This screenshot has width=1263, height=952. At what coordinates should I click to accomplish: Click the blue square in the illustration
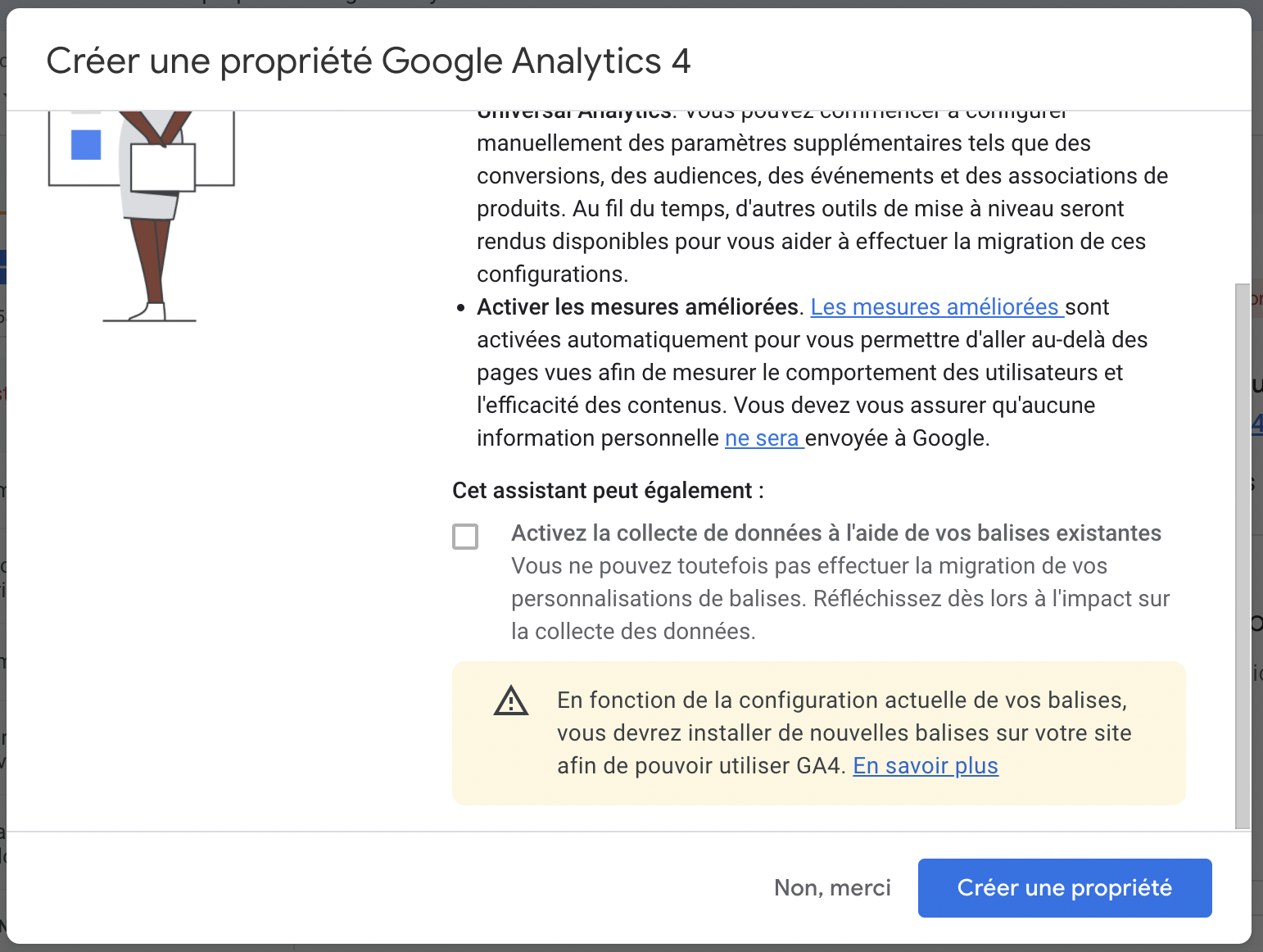(86, 145)
